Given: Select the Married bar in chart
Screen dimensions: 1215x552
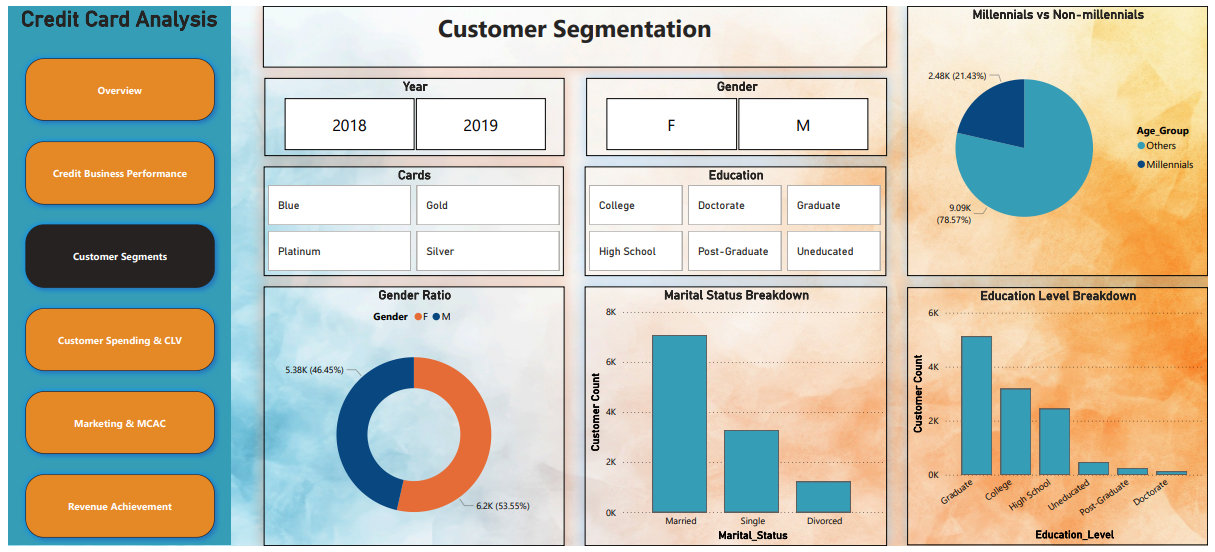Looking at the screenshot, I should point(679,423).
